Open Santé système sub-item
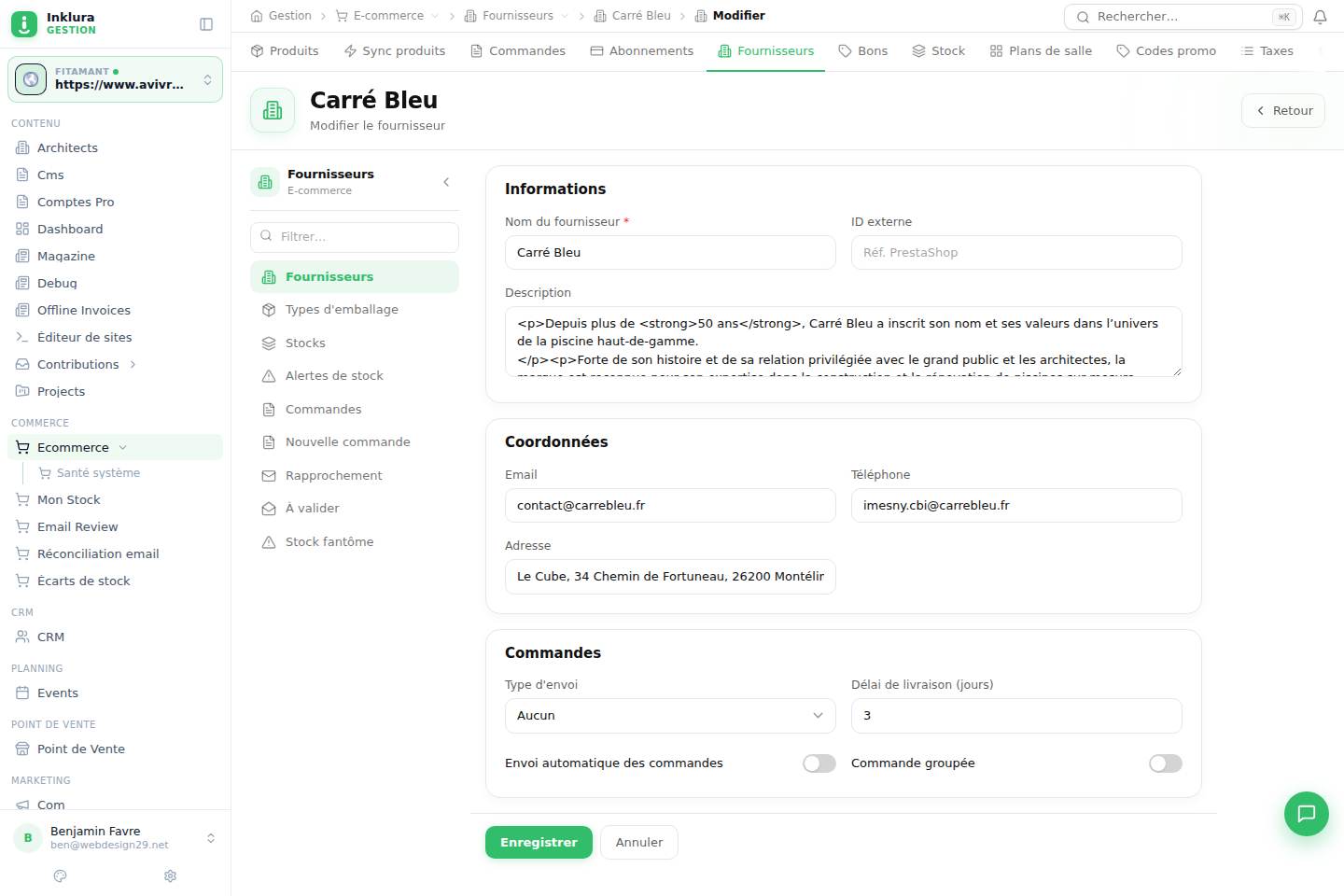This screenshot has width=1344, height=896. [x=126, y=473]
